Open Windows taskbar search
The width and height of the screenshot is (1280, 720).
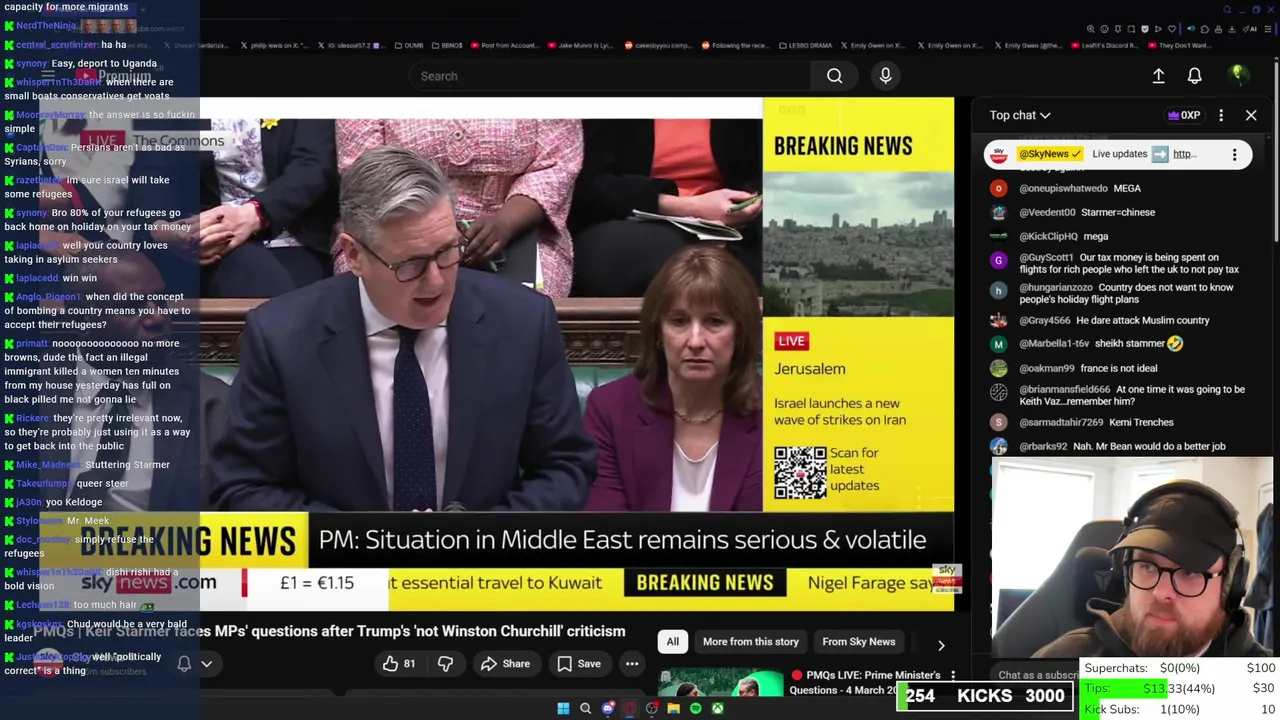585,708
